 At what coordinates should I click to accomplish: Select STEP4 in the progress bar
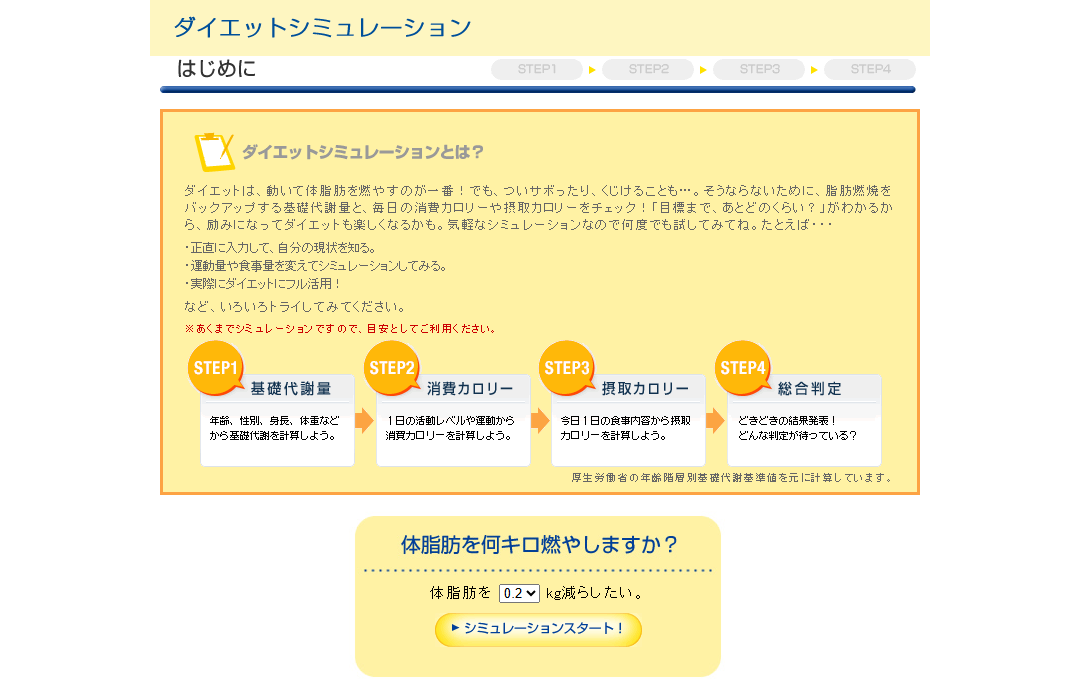pyautogui.click(x=870, y=70)
